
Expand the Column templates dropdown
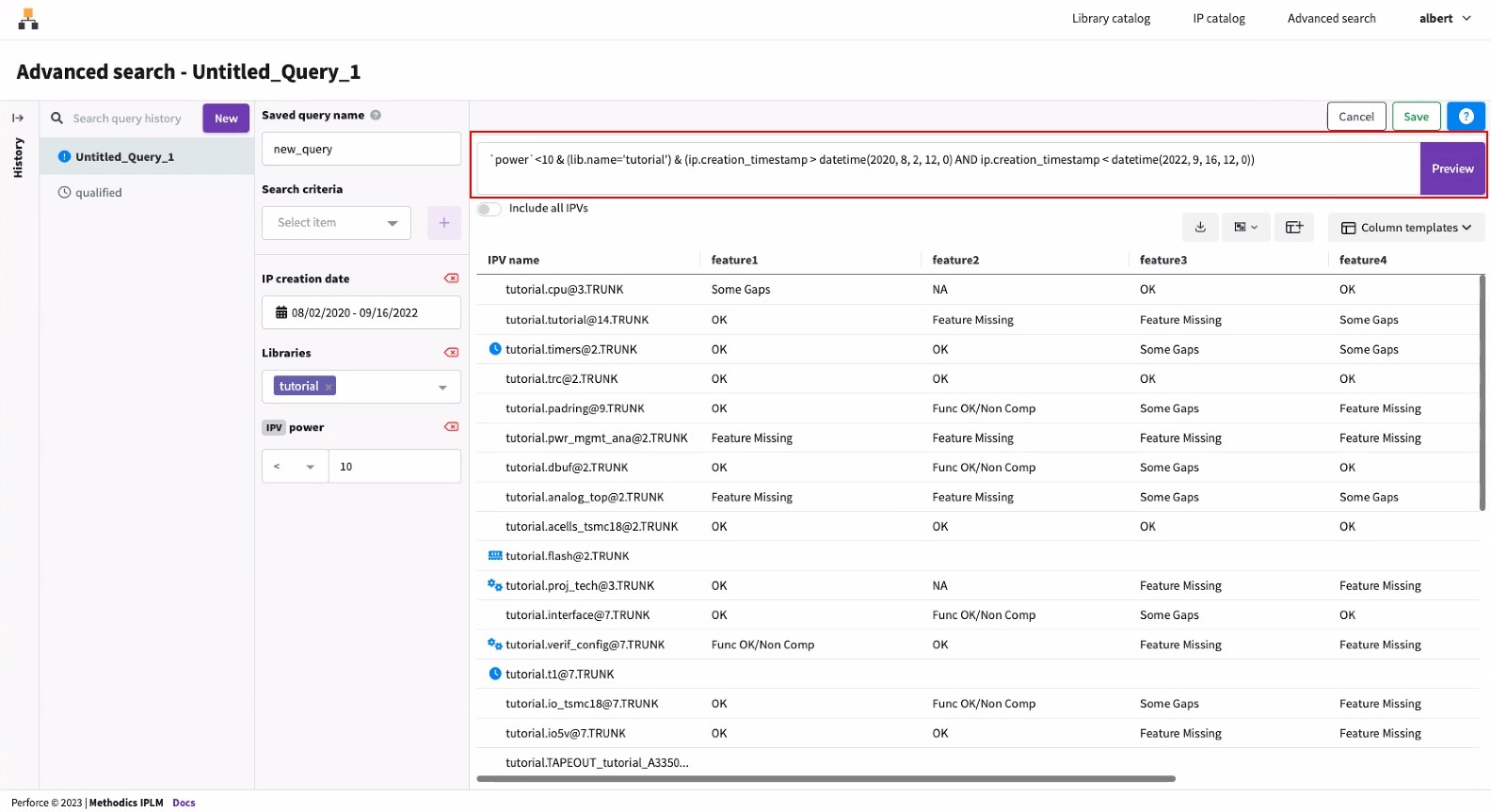1405,228
